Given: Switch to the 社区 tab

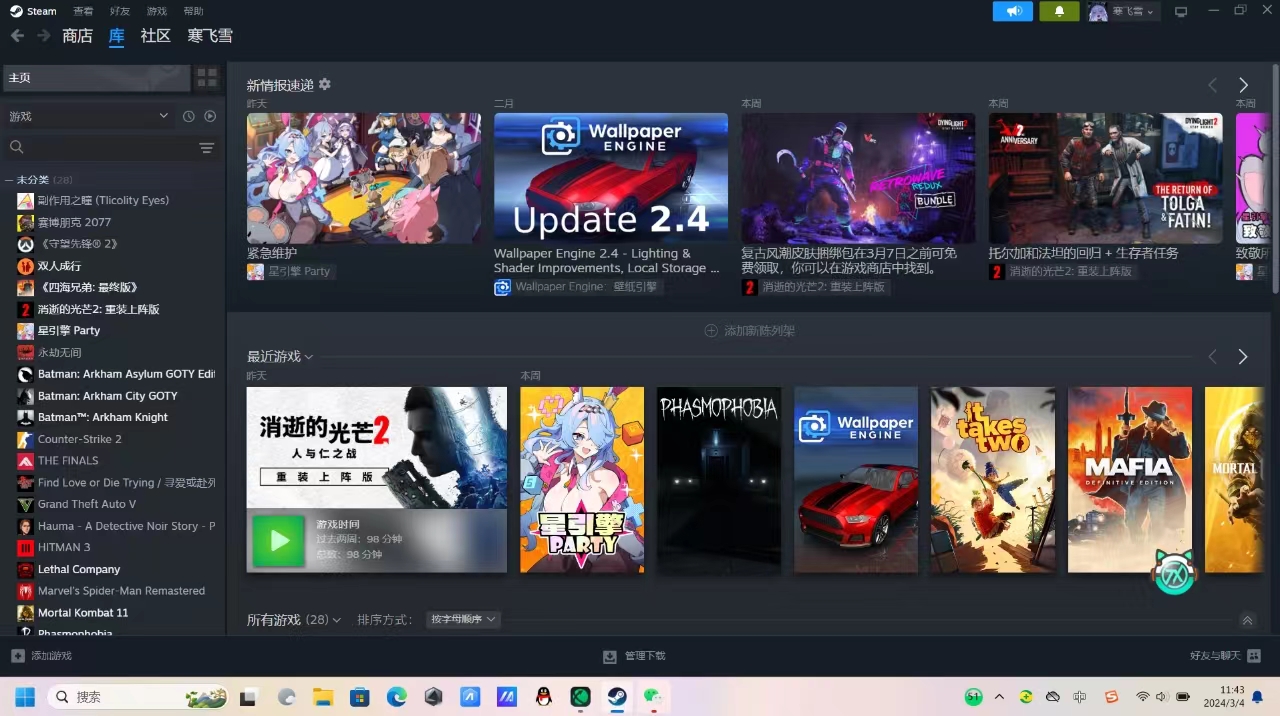Looking at the screenshot, I should [156, 36].
